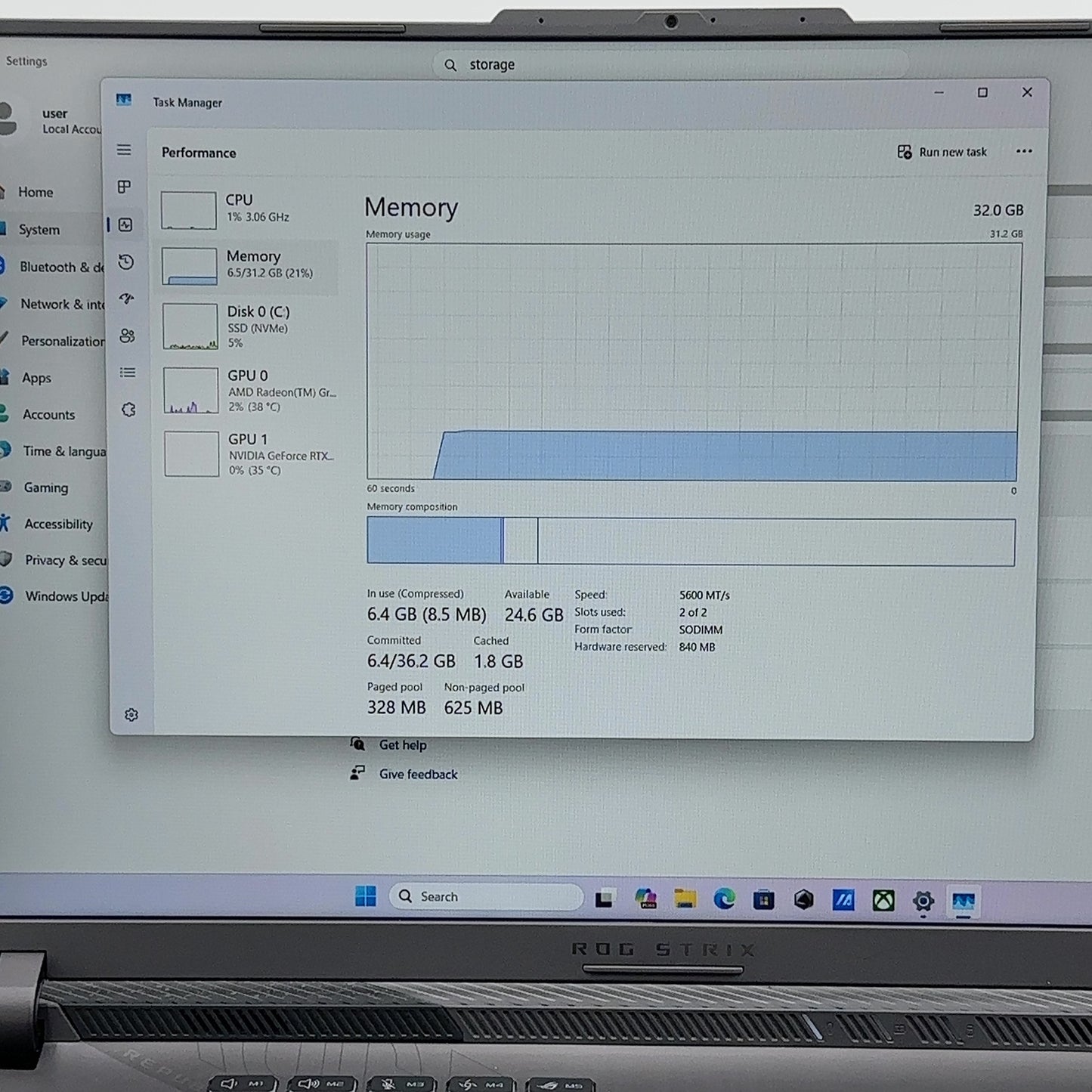Open the Windows Start button
This screenshot has height=1092, width=1092.
pos(366,896)
